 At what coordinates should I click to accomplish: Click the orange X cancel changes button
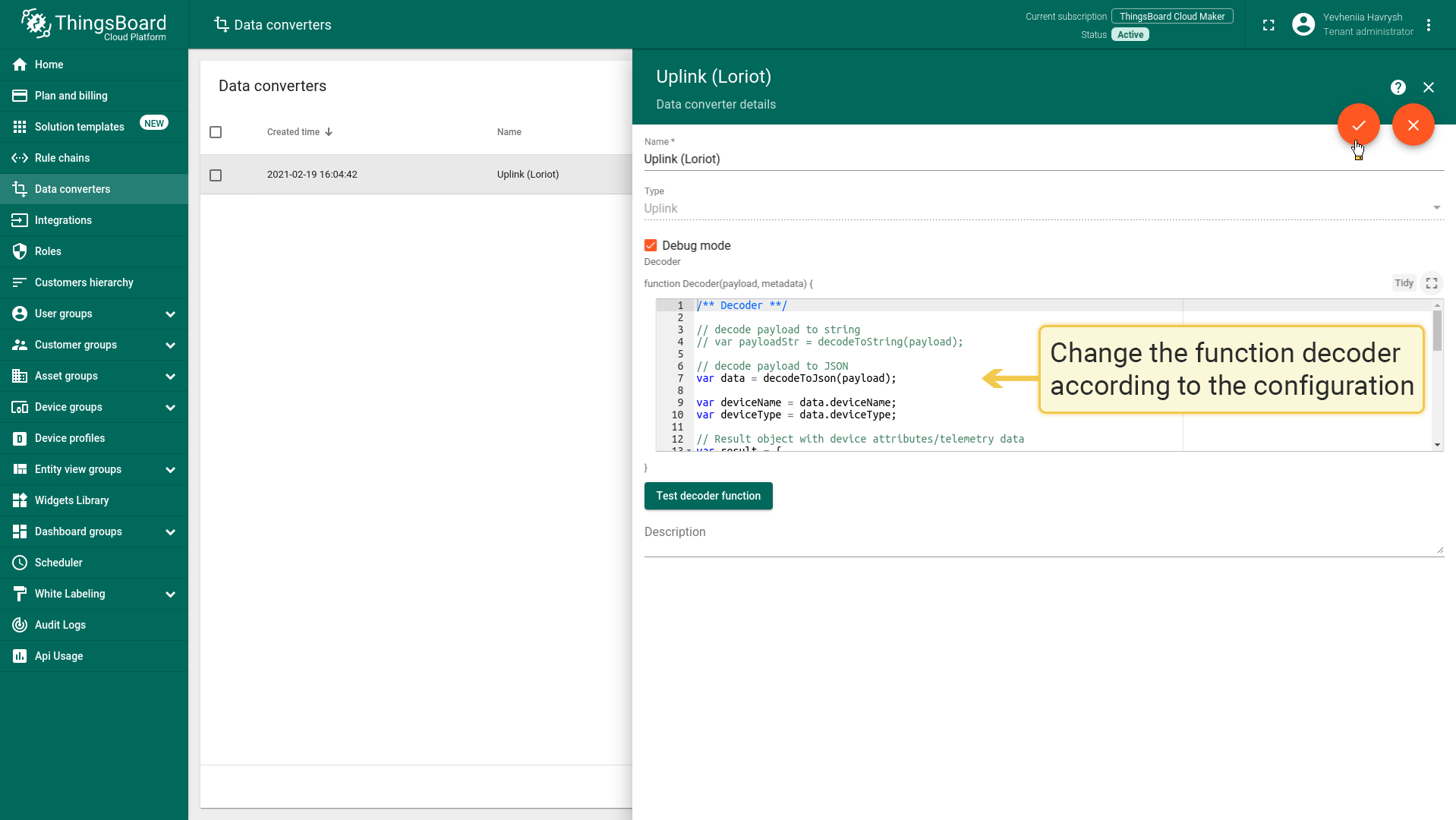1413,125
